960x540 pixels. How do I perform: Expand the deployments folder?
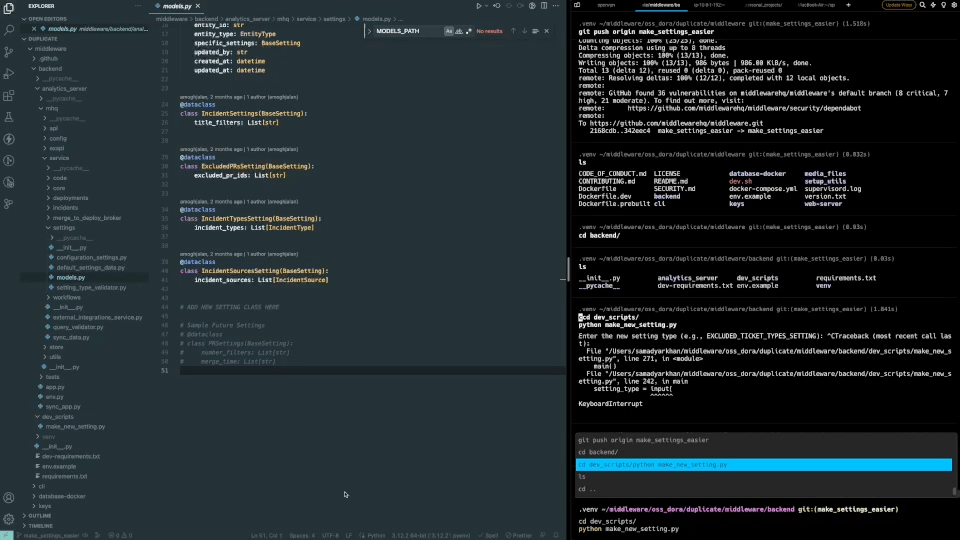(70, 198)
